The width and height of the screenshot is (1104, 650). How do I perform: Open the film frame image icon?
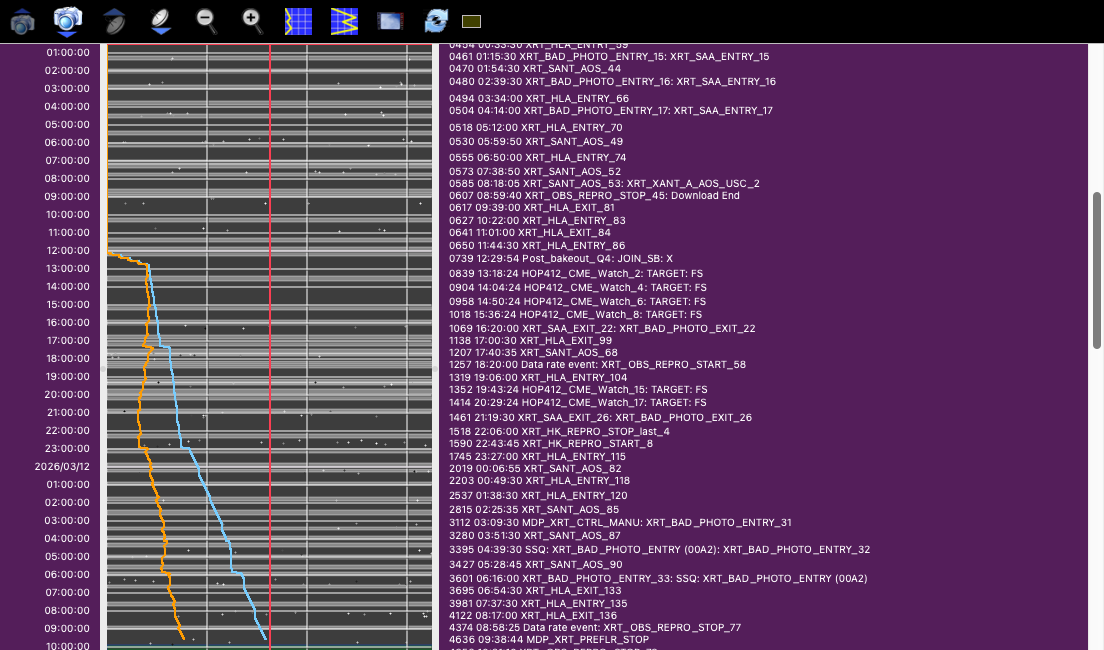[390, 21]
